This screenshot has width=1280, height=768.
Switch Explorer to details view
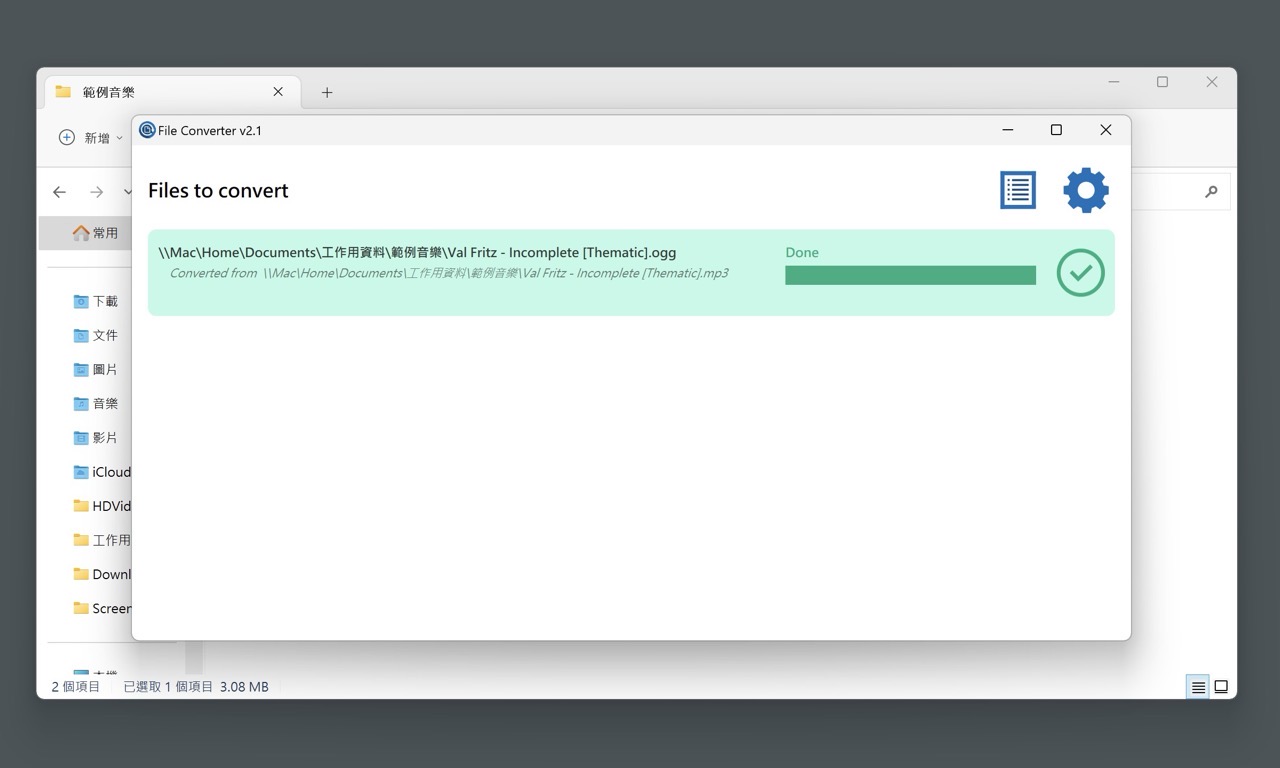pyautogui.click(x=1198, y=687)
